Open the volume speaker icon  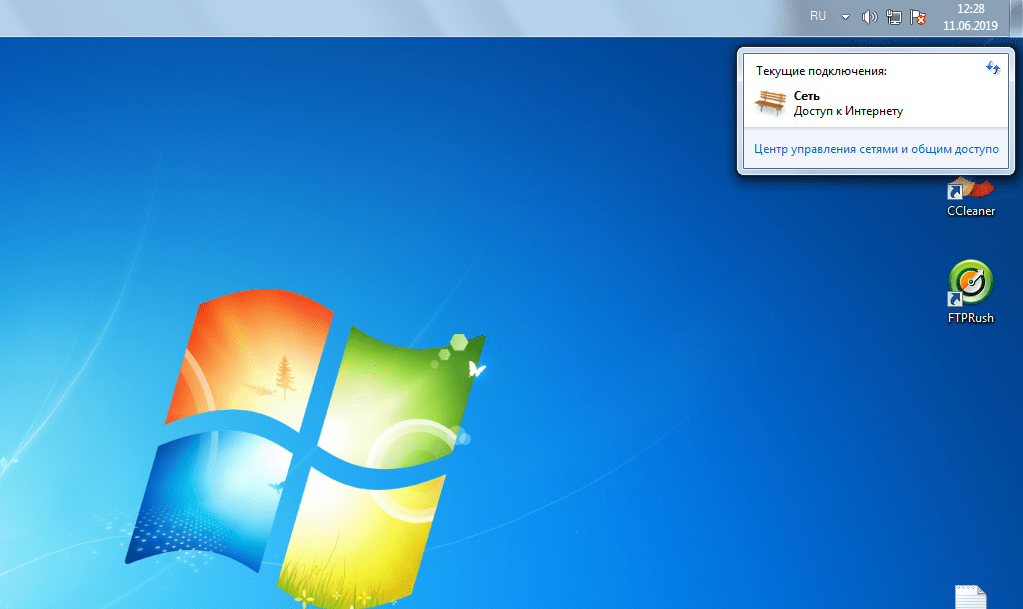[869, 17]
